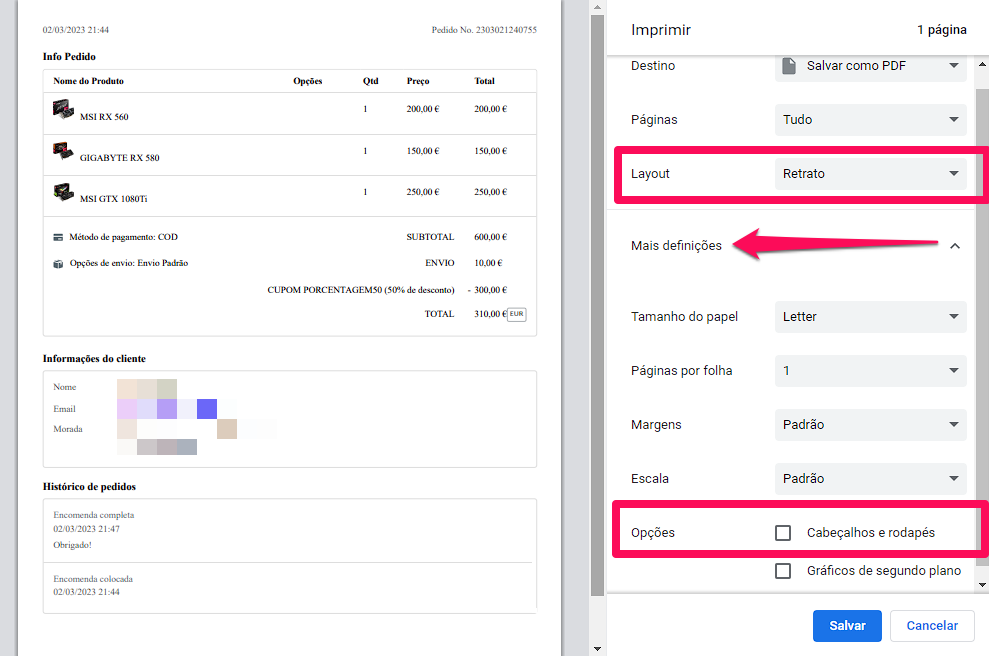Screen dimensions: 989x656
Task: Click the MSI GTX 1080Ti product name
Action: [114, 199]
